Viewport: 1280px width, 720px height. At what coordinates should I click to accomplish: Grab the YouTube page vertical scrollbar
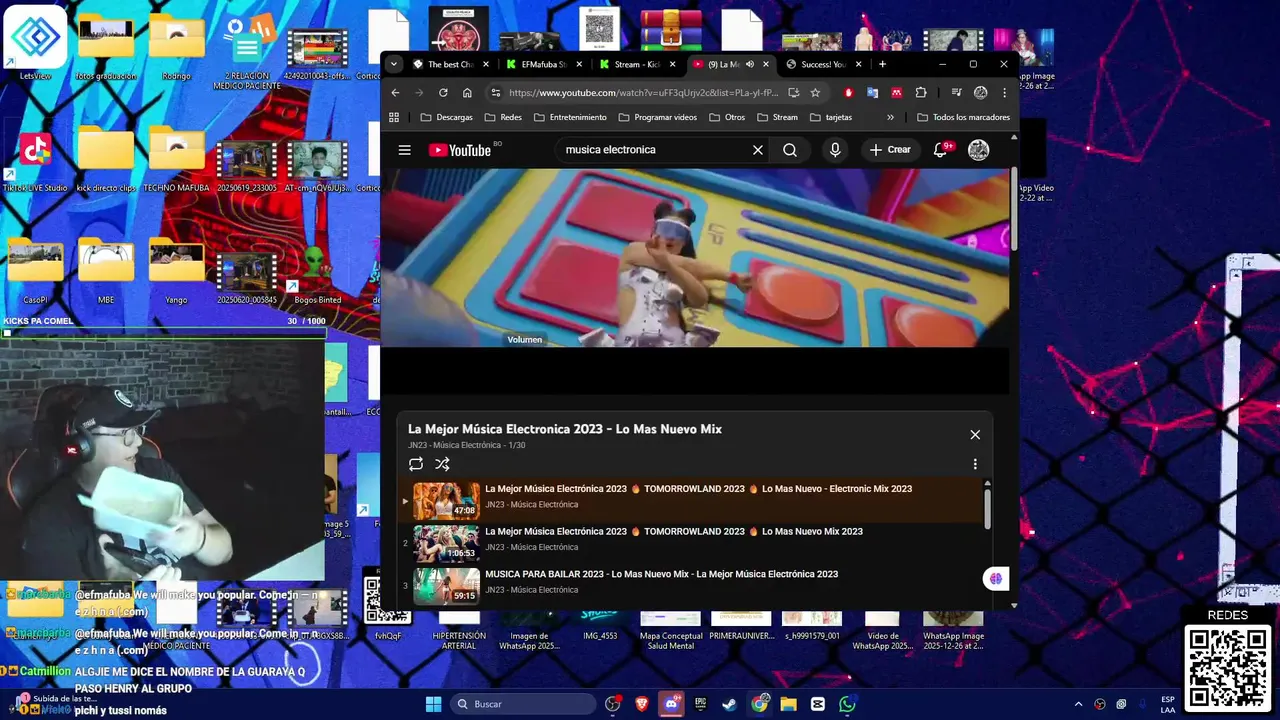pos(1014,210)
